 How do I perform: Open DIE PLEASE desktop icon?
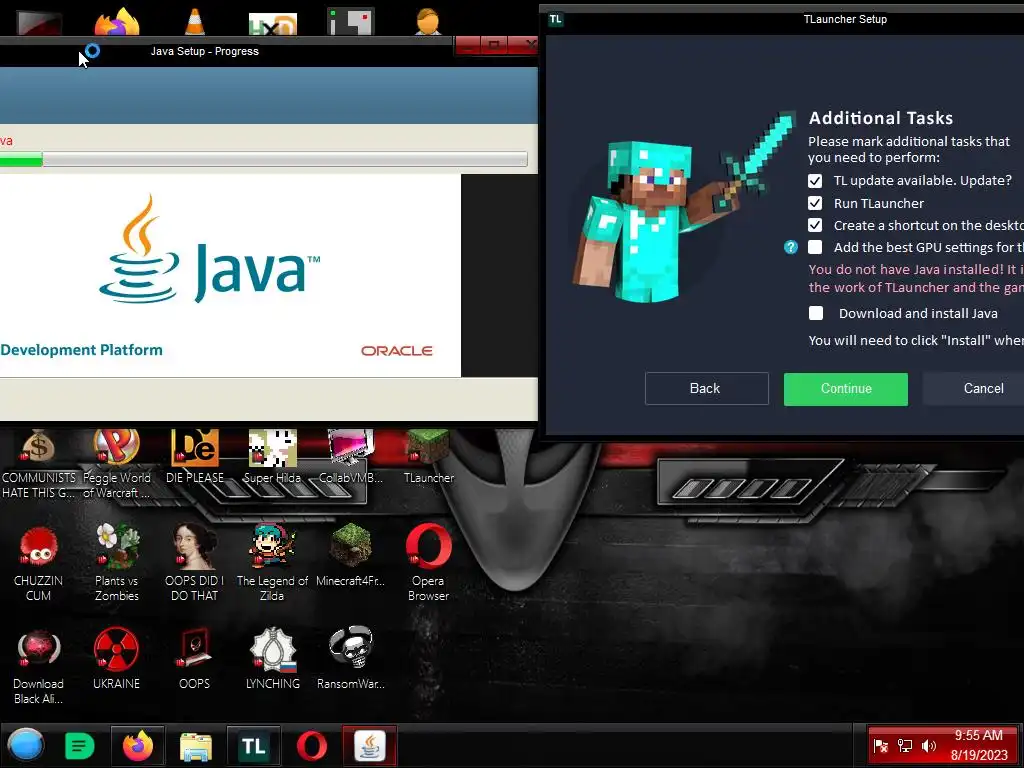pyautogui.click(x=195, y=457)
